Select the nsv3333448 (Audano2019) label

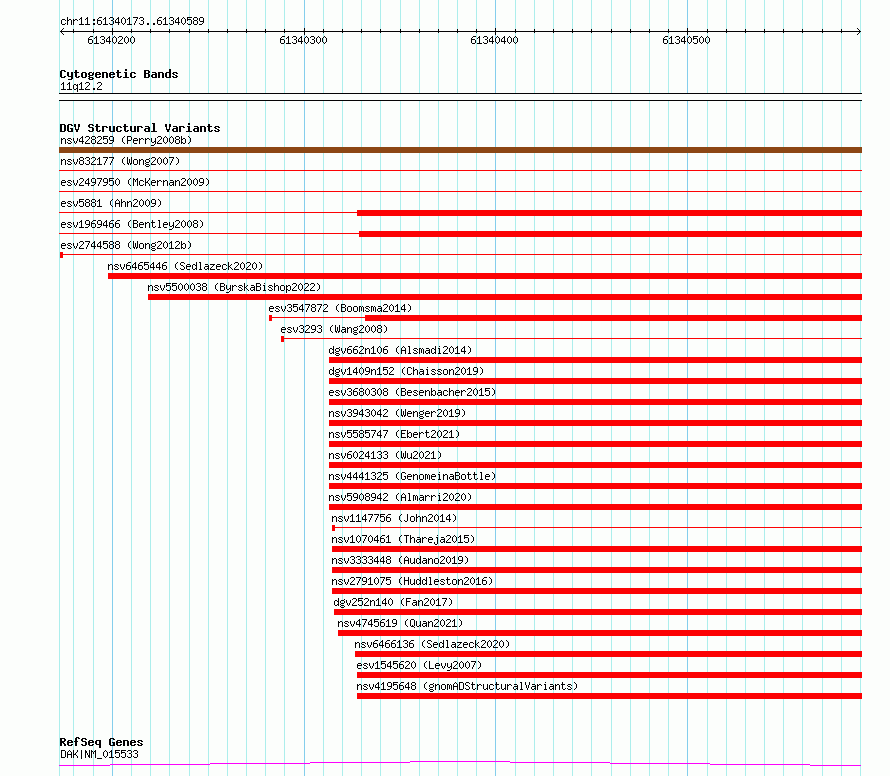[400, 560]
